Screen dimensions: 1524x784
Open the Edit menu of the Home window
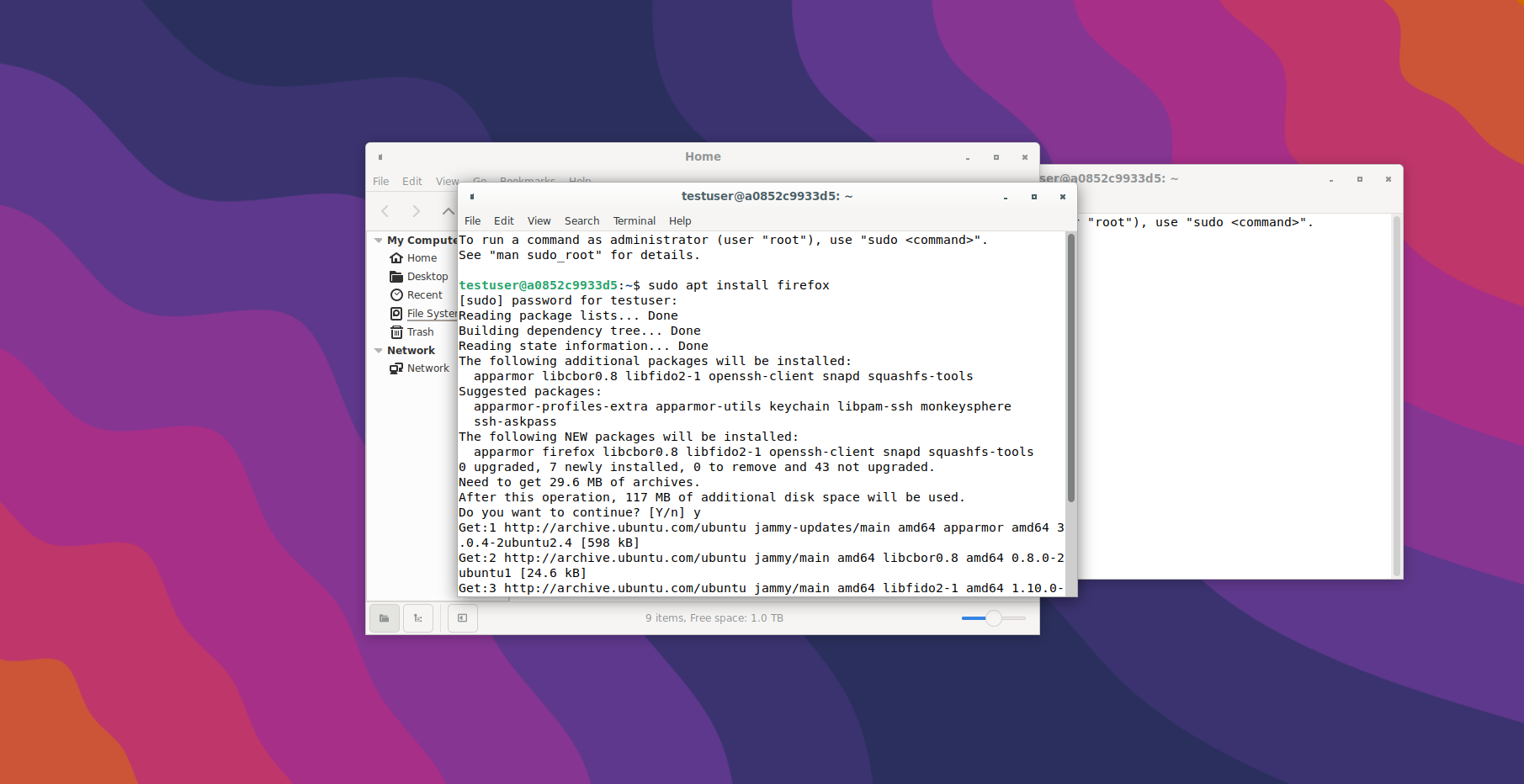point(412,182)
